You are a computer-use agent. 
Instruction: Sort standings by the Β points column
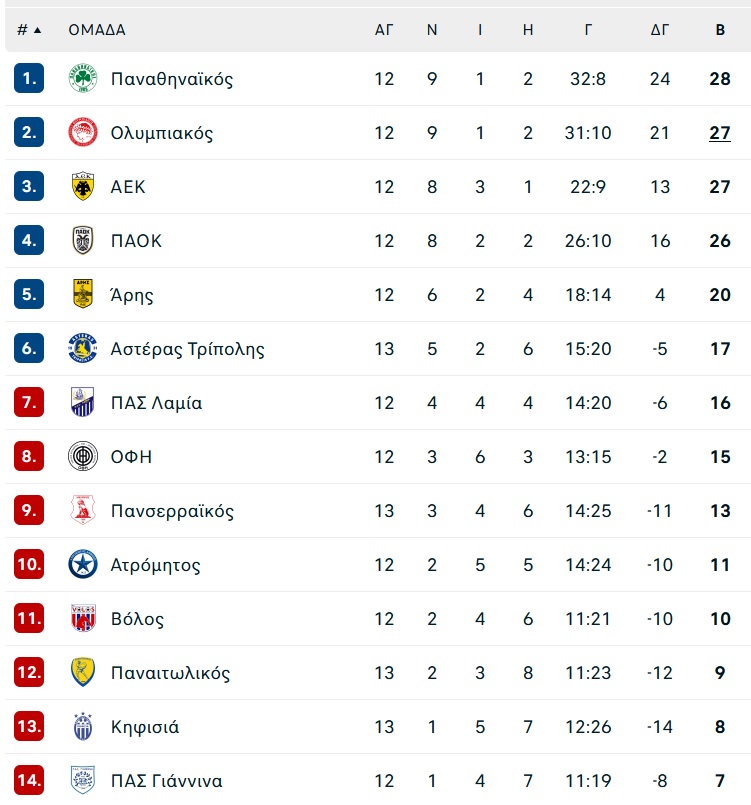[x=720, y=30]
